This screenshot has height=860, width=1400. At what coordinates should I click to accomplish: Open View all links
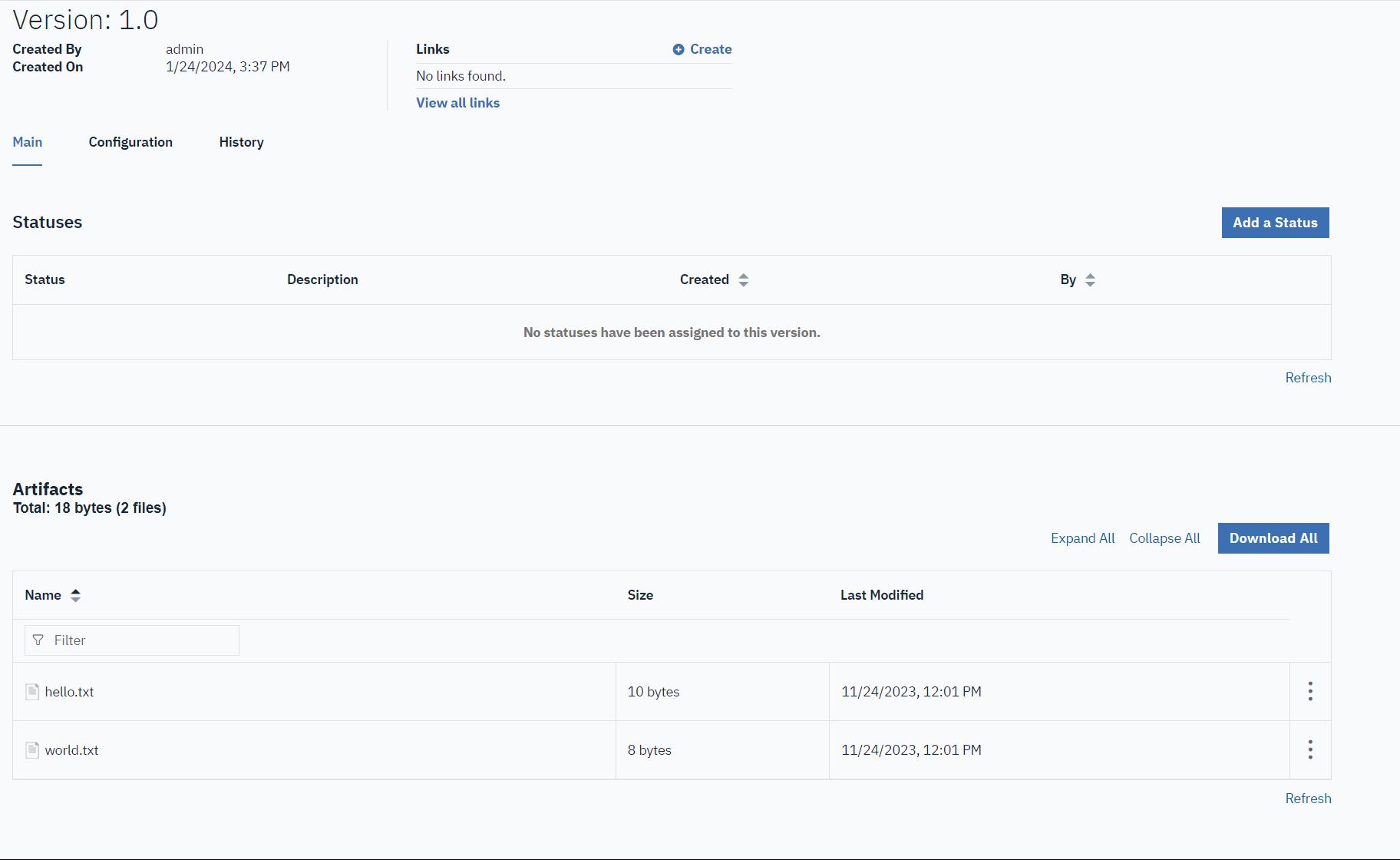point(457,102)
